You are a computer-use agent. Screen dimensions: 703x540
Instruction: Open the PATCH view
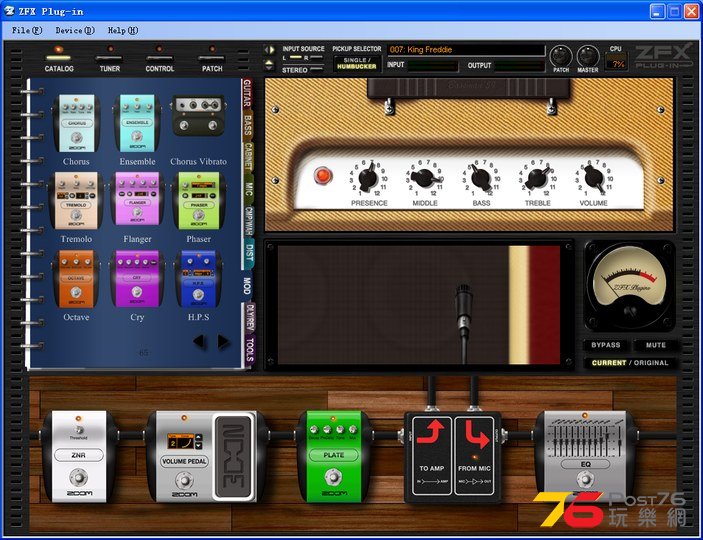[x=212, y=59]
